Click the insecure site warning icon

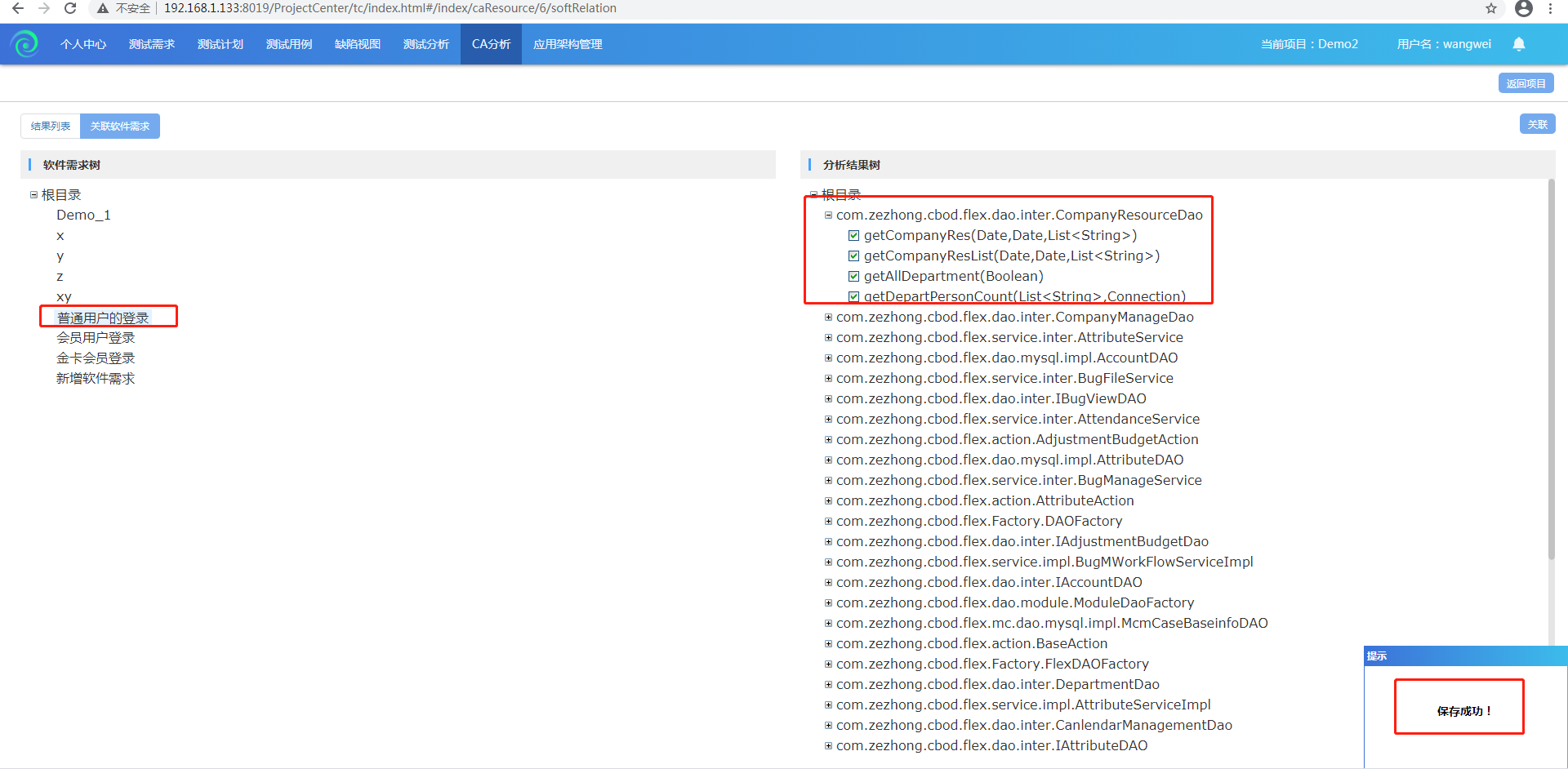tap(102, 8)
